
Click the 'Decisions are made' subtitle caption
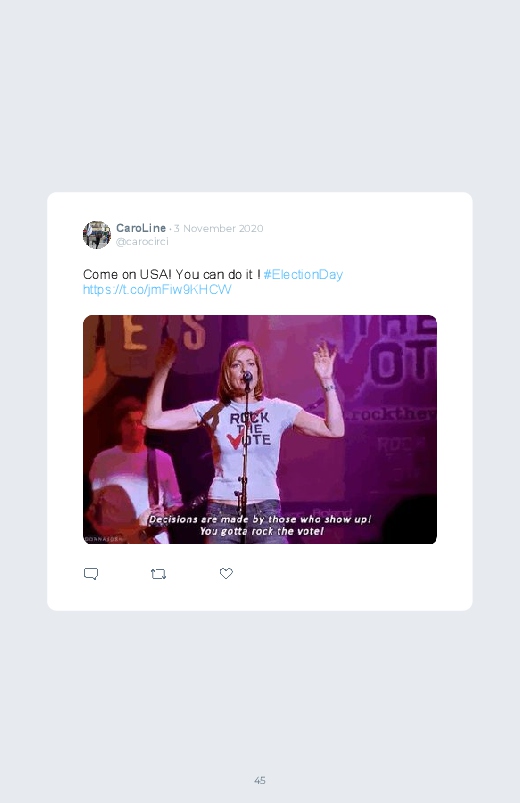click(260, 525)
